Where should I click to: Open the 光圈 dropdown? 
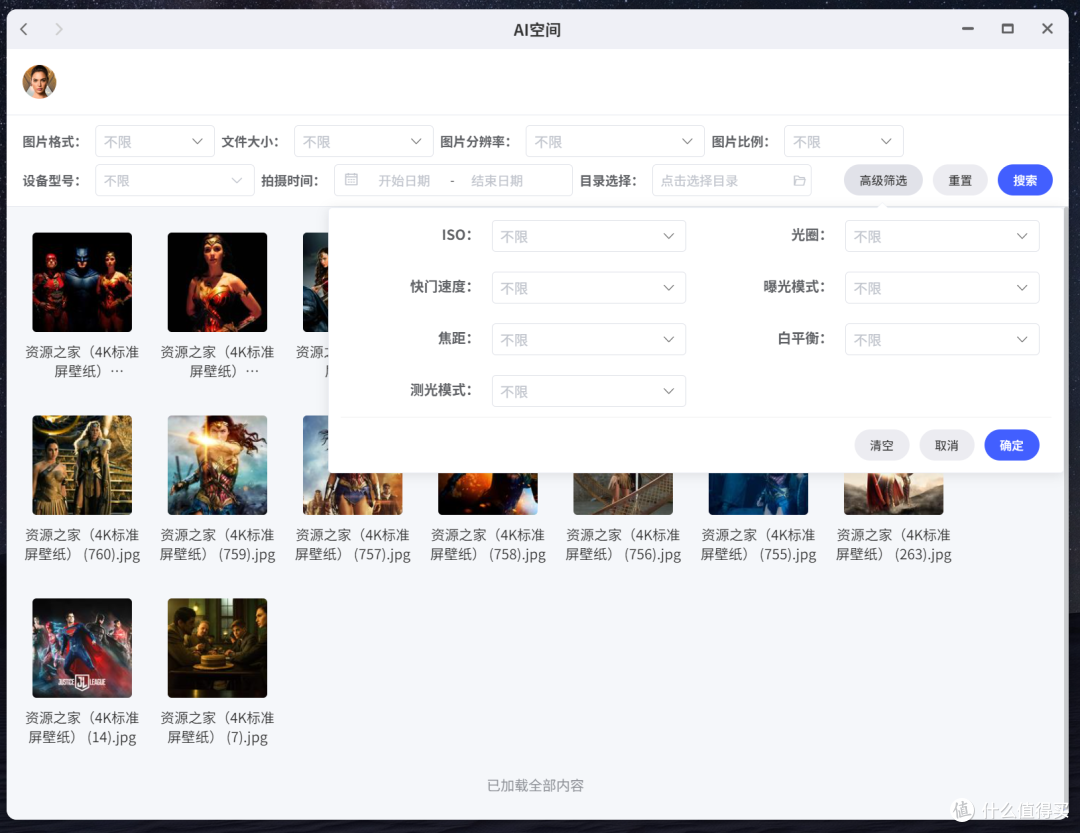[942, 236]
